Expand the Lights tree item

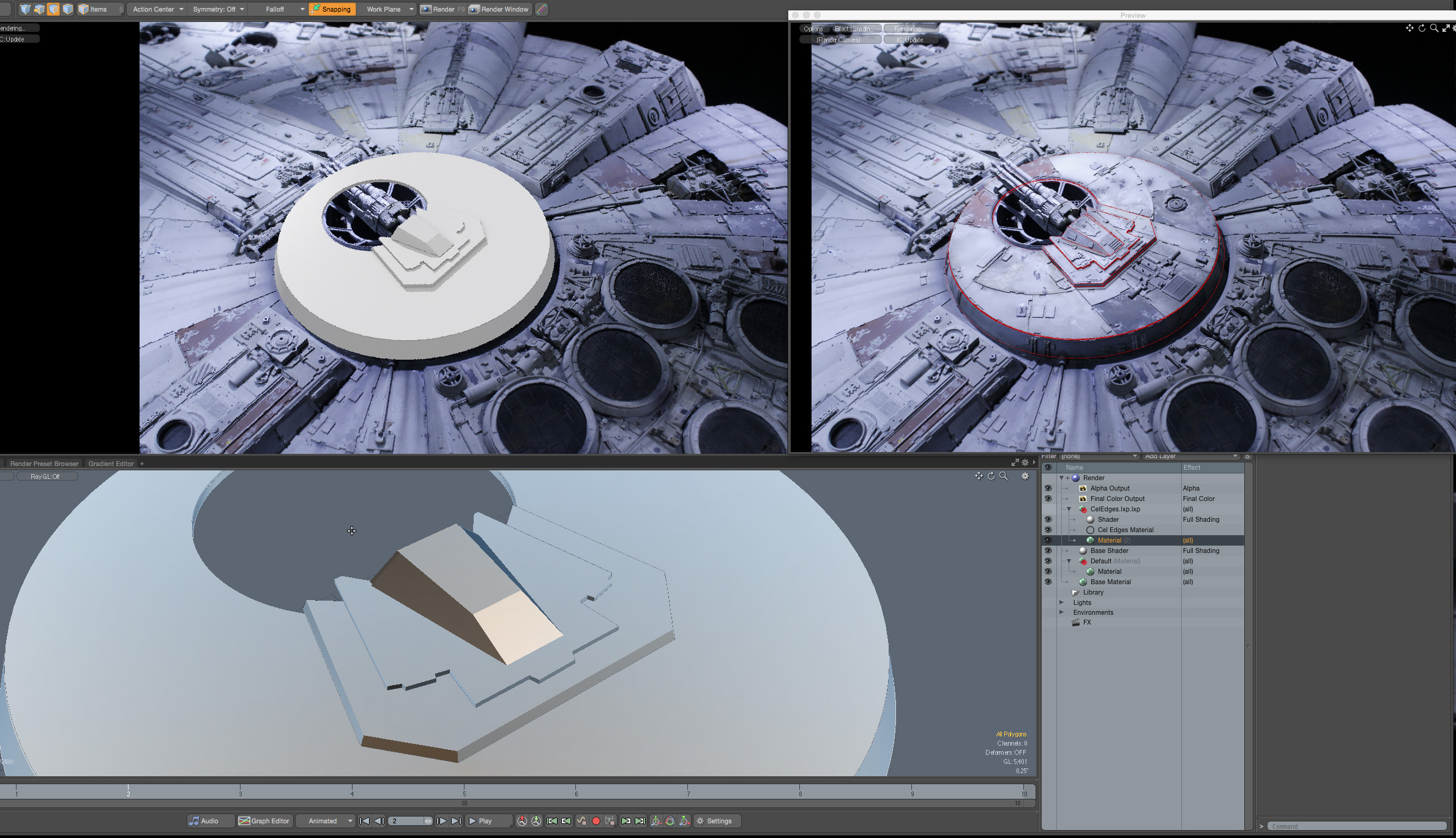[x=1062, y=603]
